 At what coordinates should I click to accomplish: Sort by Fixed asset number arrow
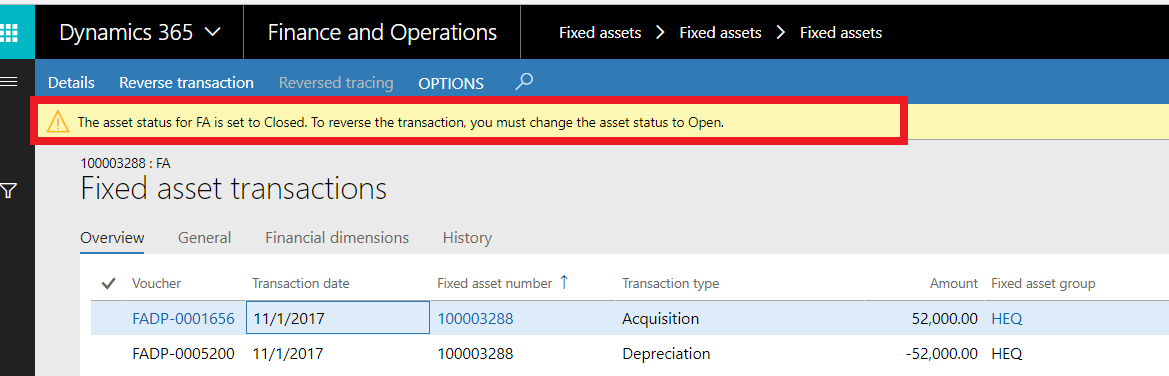[x=564, y=282]
